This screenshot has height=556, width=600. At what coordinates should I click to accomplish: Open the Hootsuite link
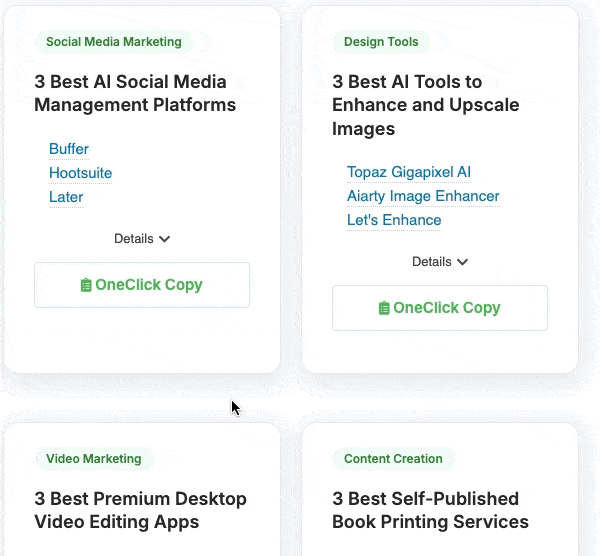pyautogui.click(x=80, y=173)
